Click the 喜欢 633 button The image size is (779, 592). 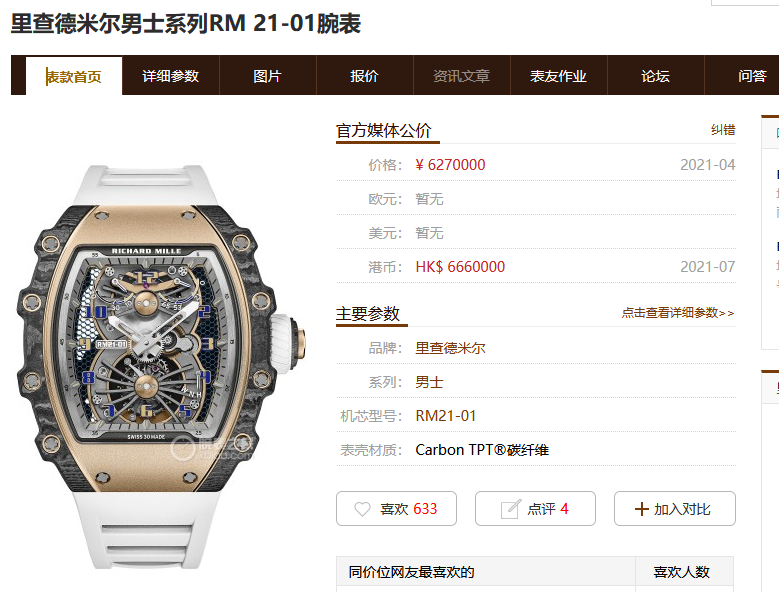(x=396, y=509)
